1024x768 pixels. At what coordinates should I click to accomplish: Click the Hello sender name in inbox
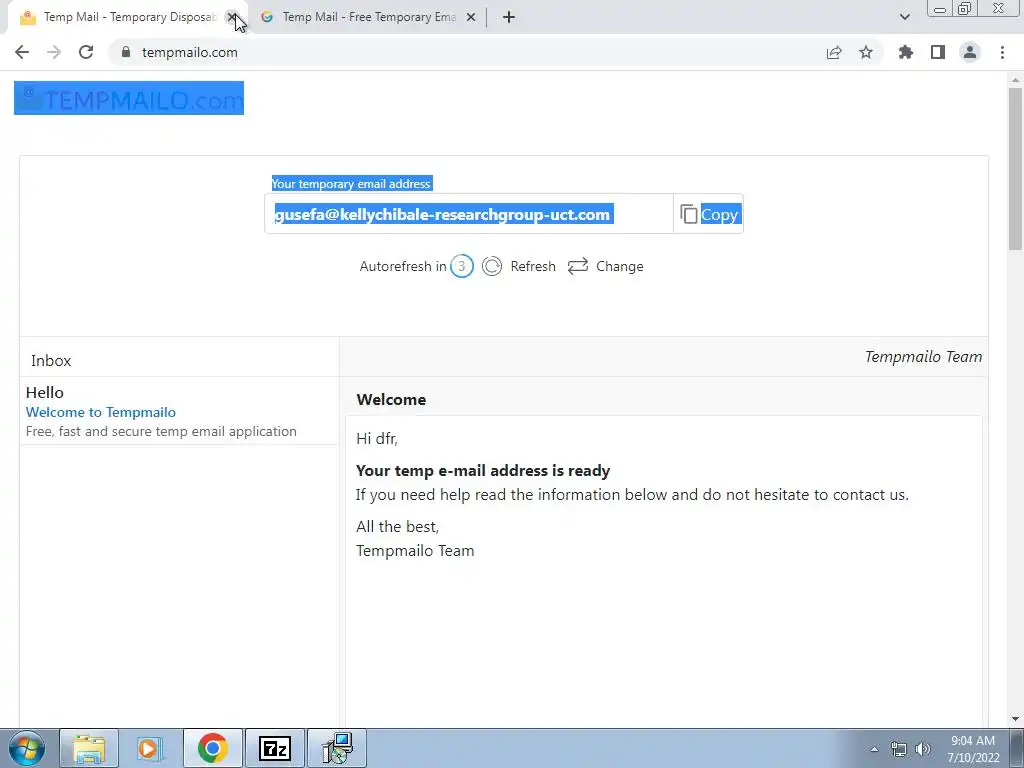tap(44, 392)
